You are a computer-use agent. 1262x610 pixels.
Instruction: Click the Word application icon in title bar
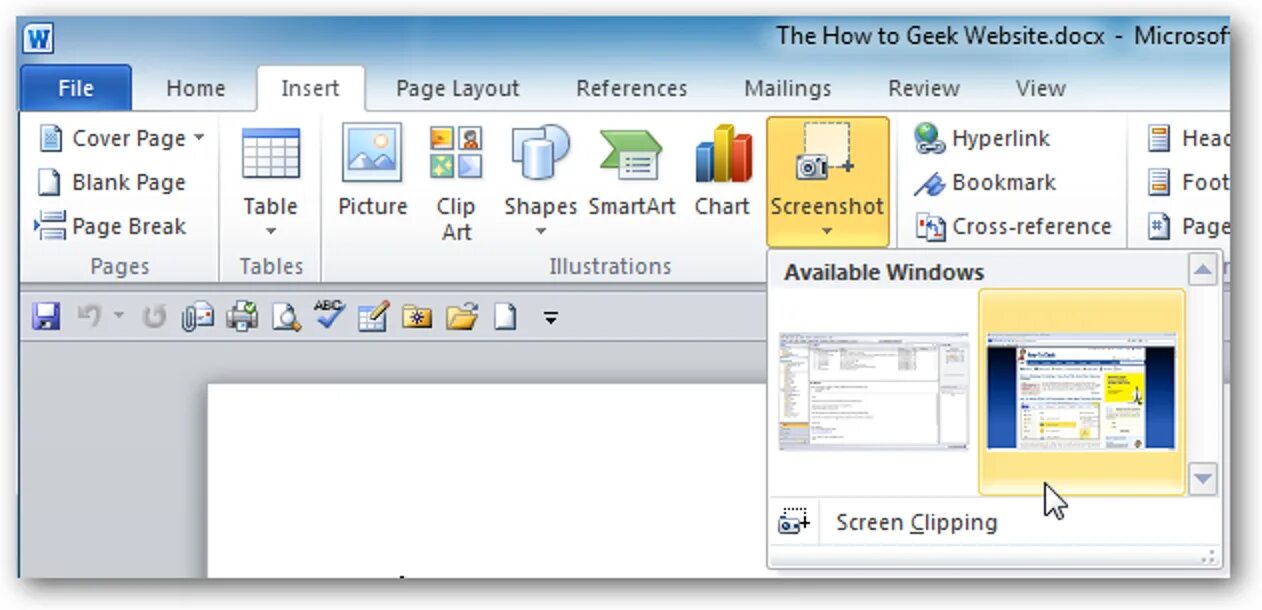(x=39, y=41)
